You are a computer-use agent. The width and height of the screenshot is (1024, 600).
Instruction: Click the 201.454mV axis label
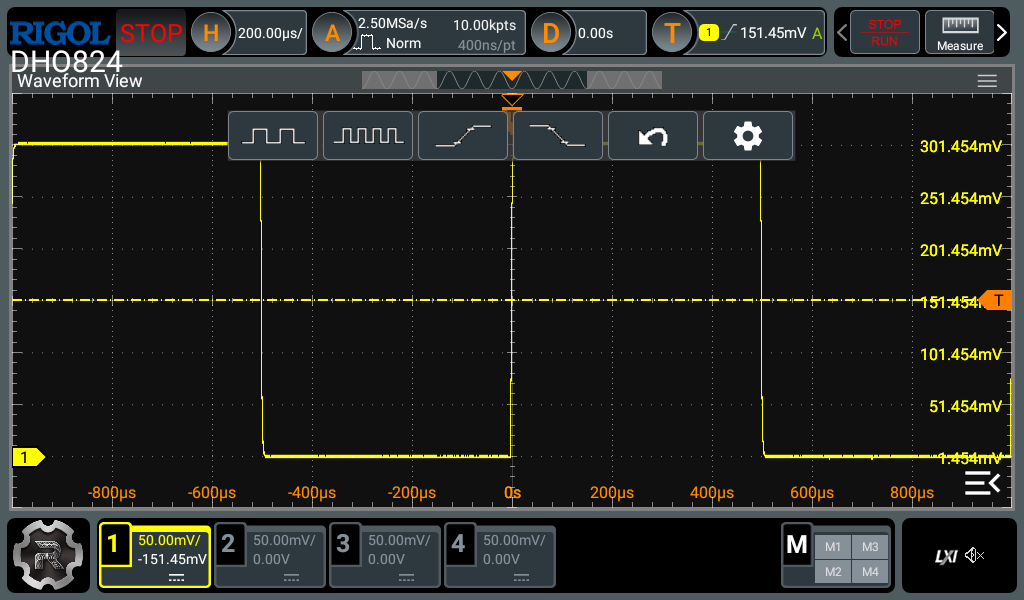[960, 250]
